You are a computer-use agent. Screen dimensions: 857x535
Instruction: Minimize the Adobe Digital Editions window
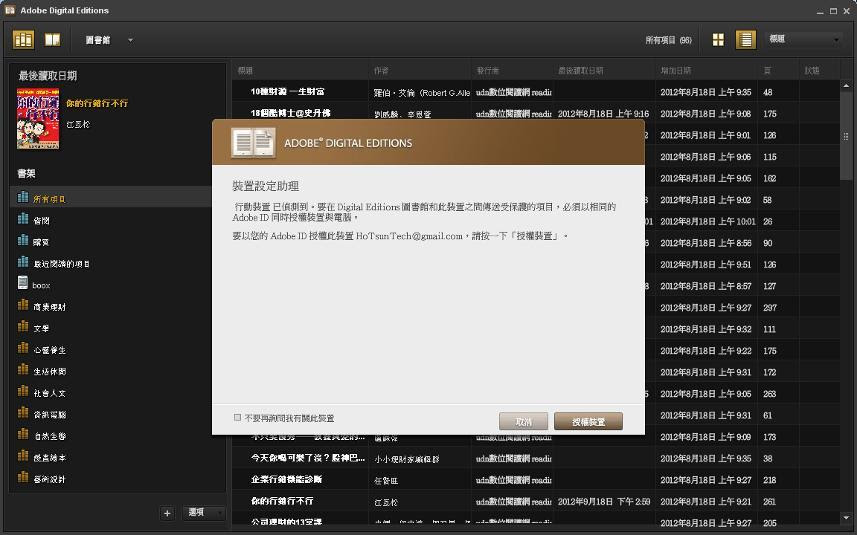[820, 11]
